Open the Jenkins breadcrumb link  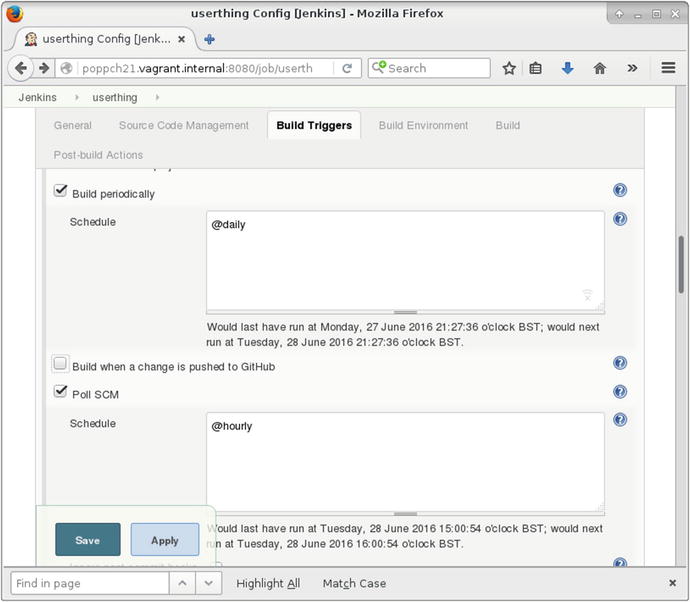(x=37, y=97)
